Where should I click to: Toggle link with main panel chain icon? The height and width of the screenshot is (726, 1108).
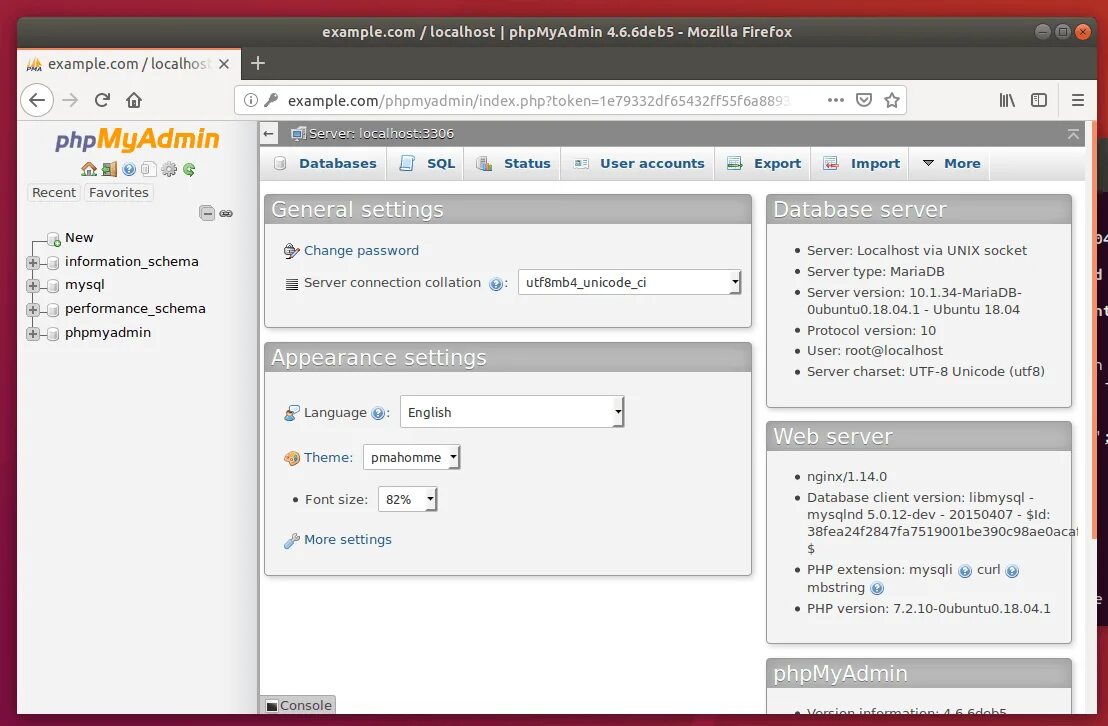click(226, 213)
